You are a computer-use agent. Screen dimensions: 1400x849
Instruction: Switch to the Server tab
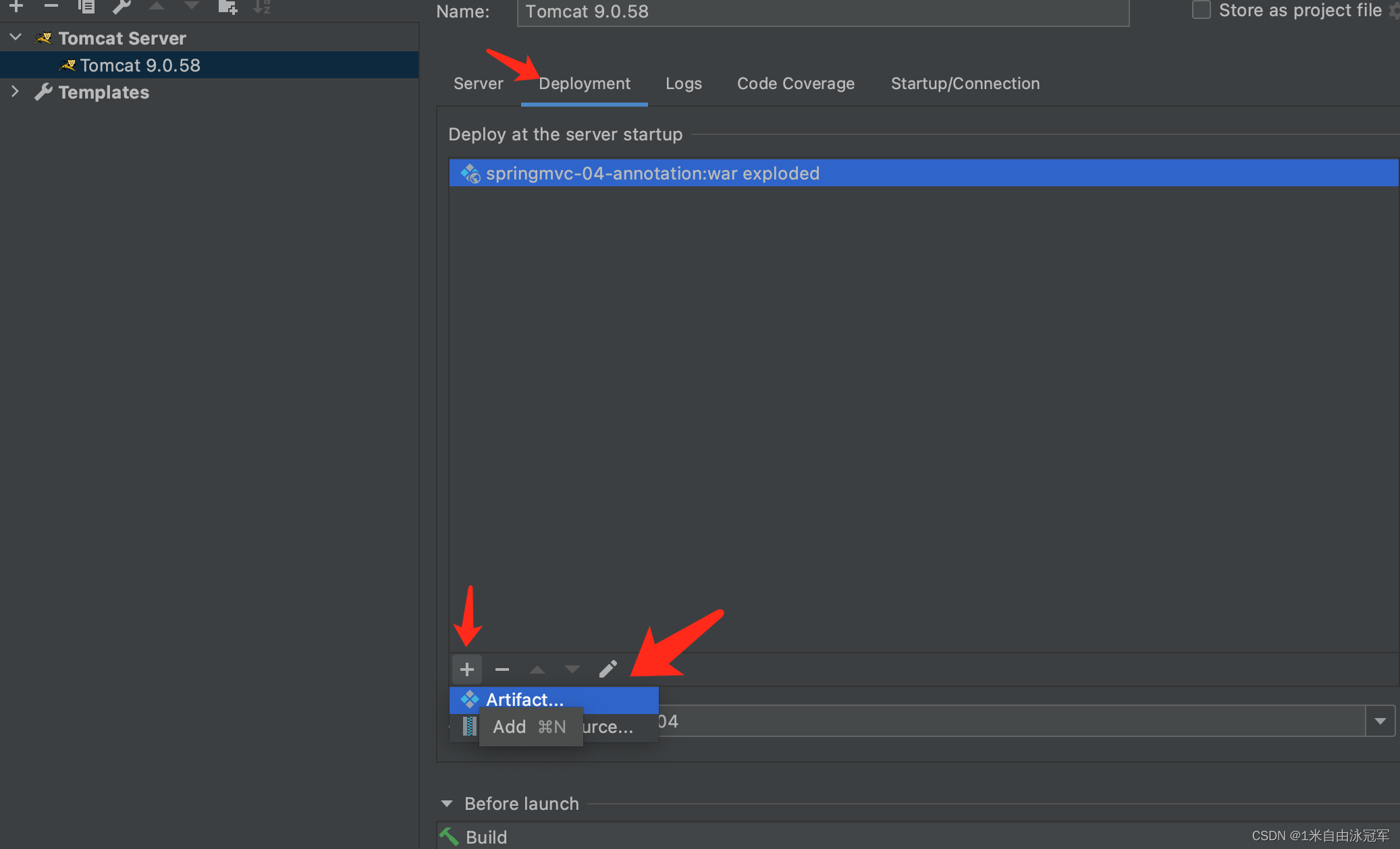(478, 84)
